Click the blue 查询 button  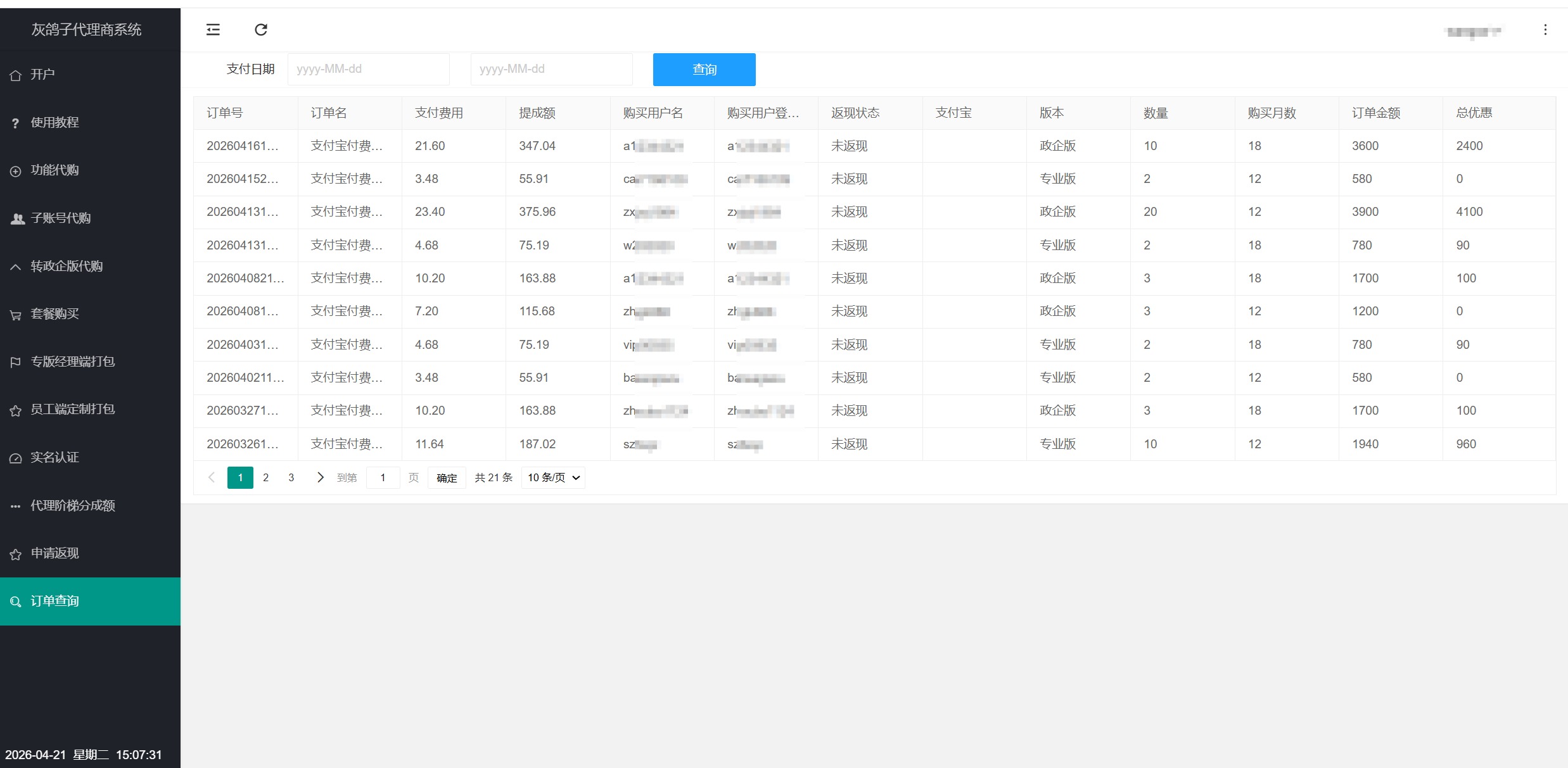point(704,70)
